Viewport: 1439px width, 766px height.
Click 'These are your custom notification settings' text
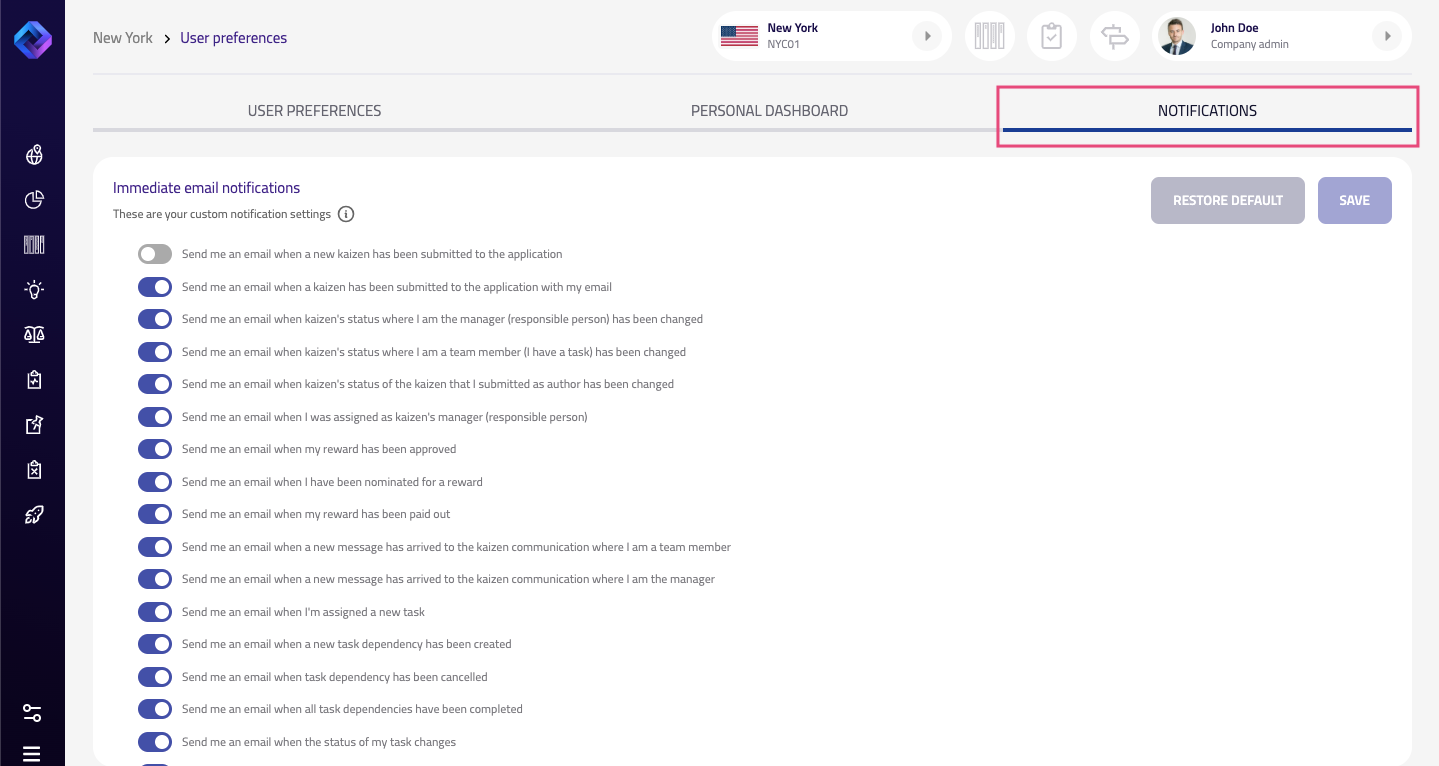coord(222,214)
